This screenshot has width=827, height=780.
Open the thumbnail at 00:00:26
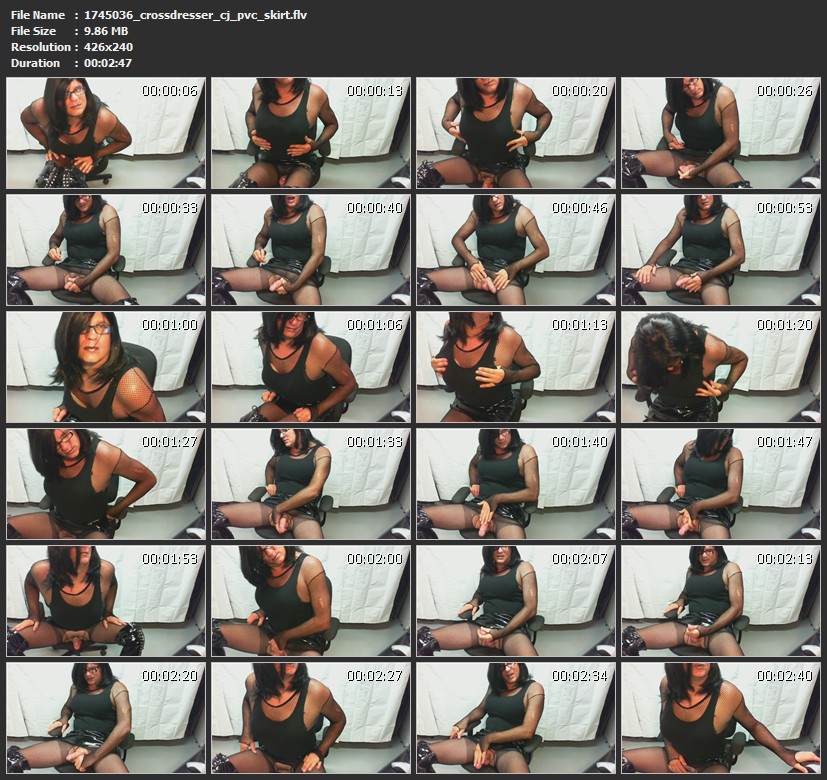721,133
